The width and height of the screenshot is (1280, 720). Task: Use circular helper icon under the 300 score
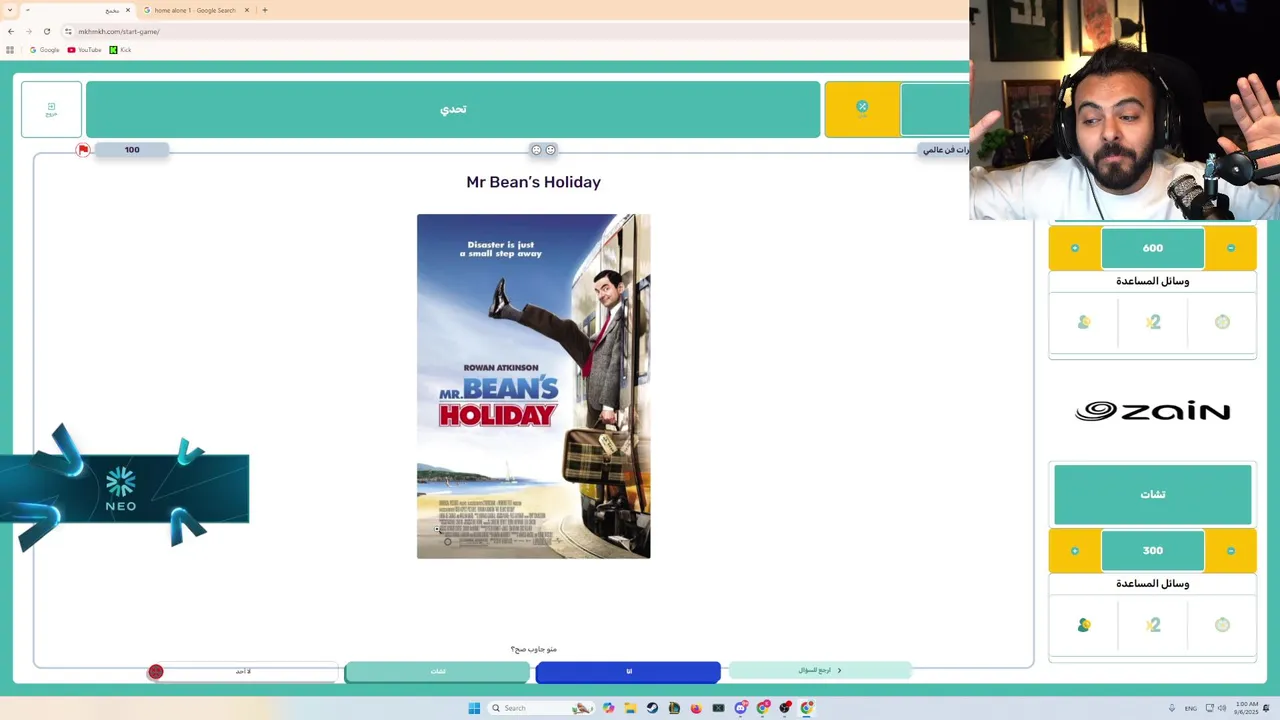[x=1222, y=625]
